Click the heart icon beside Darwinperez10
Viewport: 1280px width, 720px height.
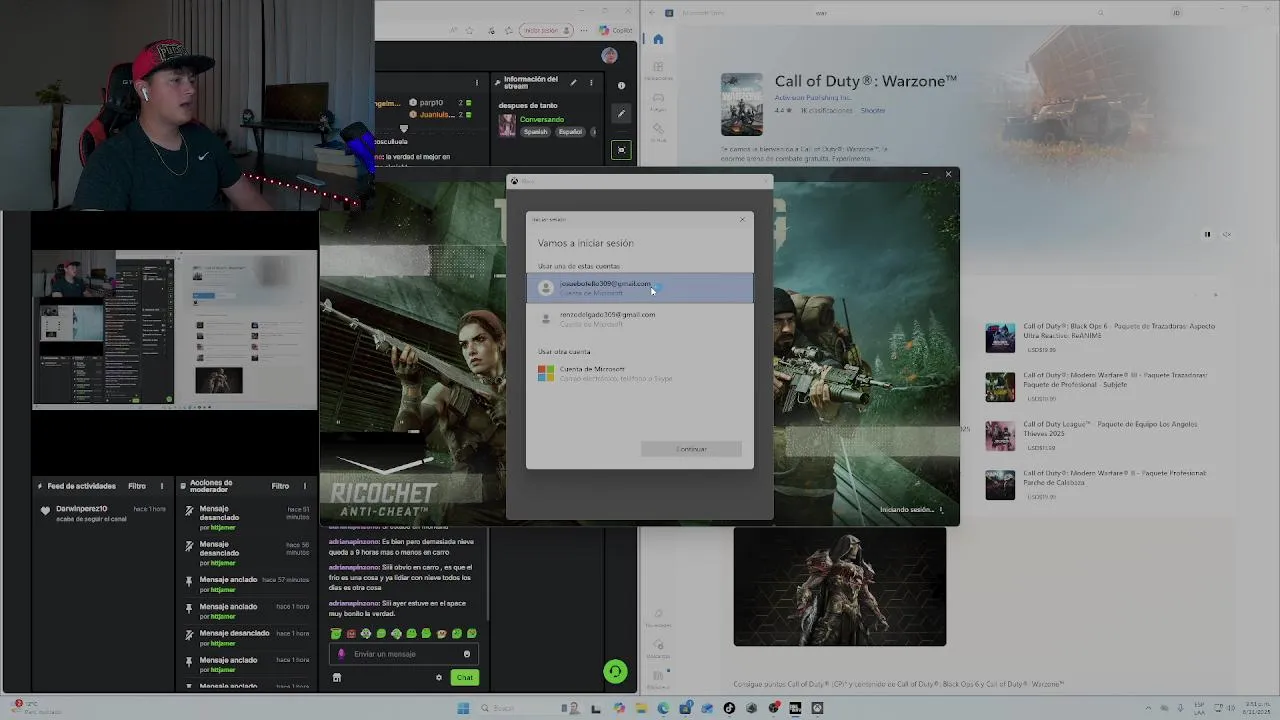tap(45, 510)
